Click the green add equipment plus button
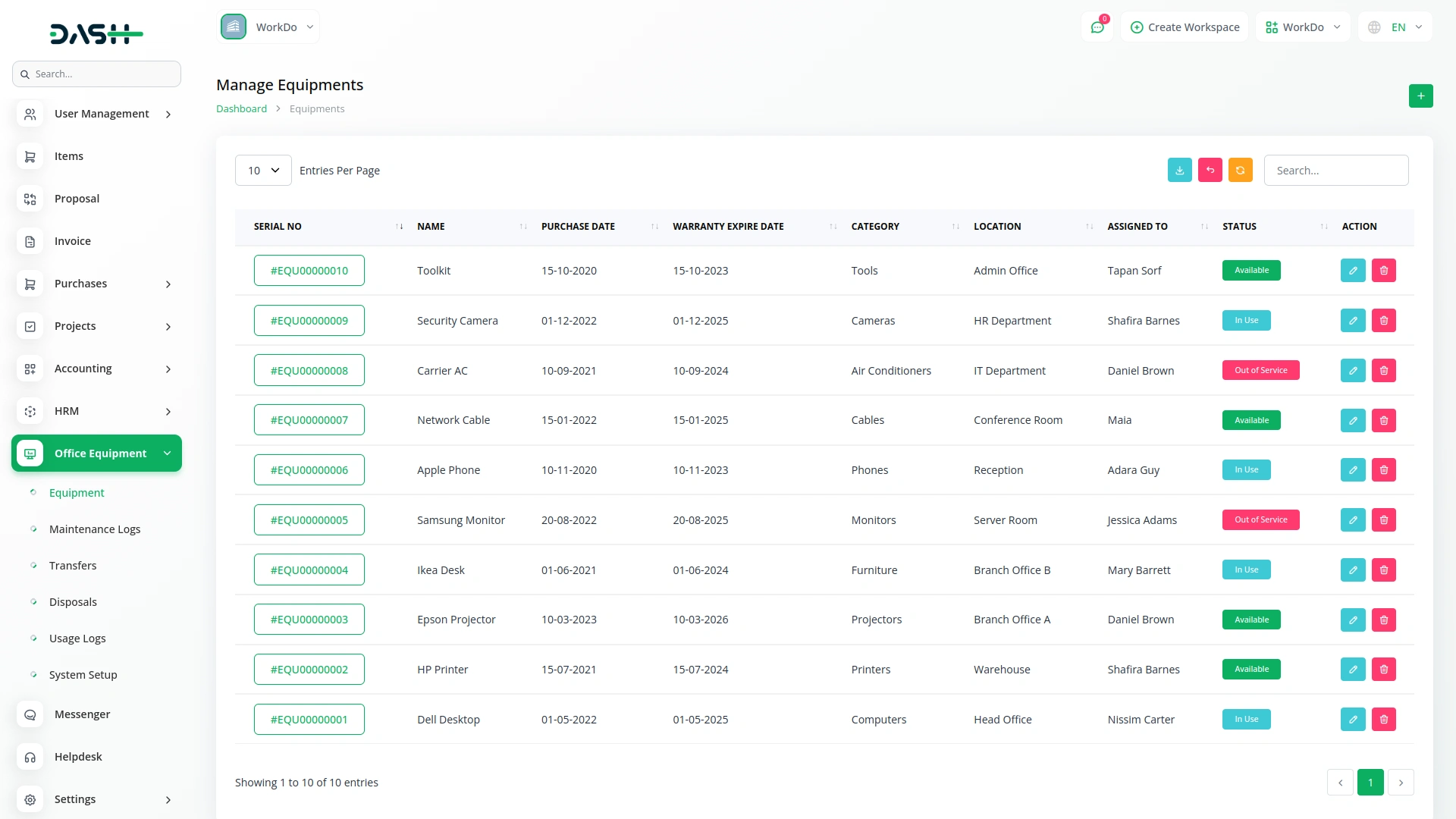This screenshot has width=1456, height=819. pos(1420,96)
